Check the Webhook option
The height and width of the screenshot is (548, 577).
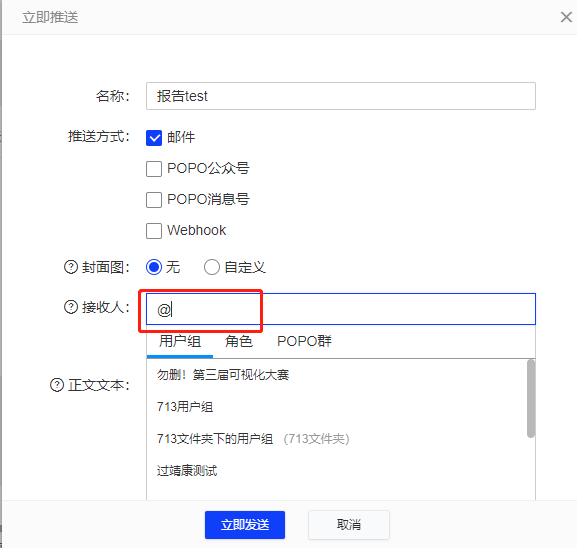click(154, 231)
